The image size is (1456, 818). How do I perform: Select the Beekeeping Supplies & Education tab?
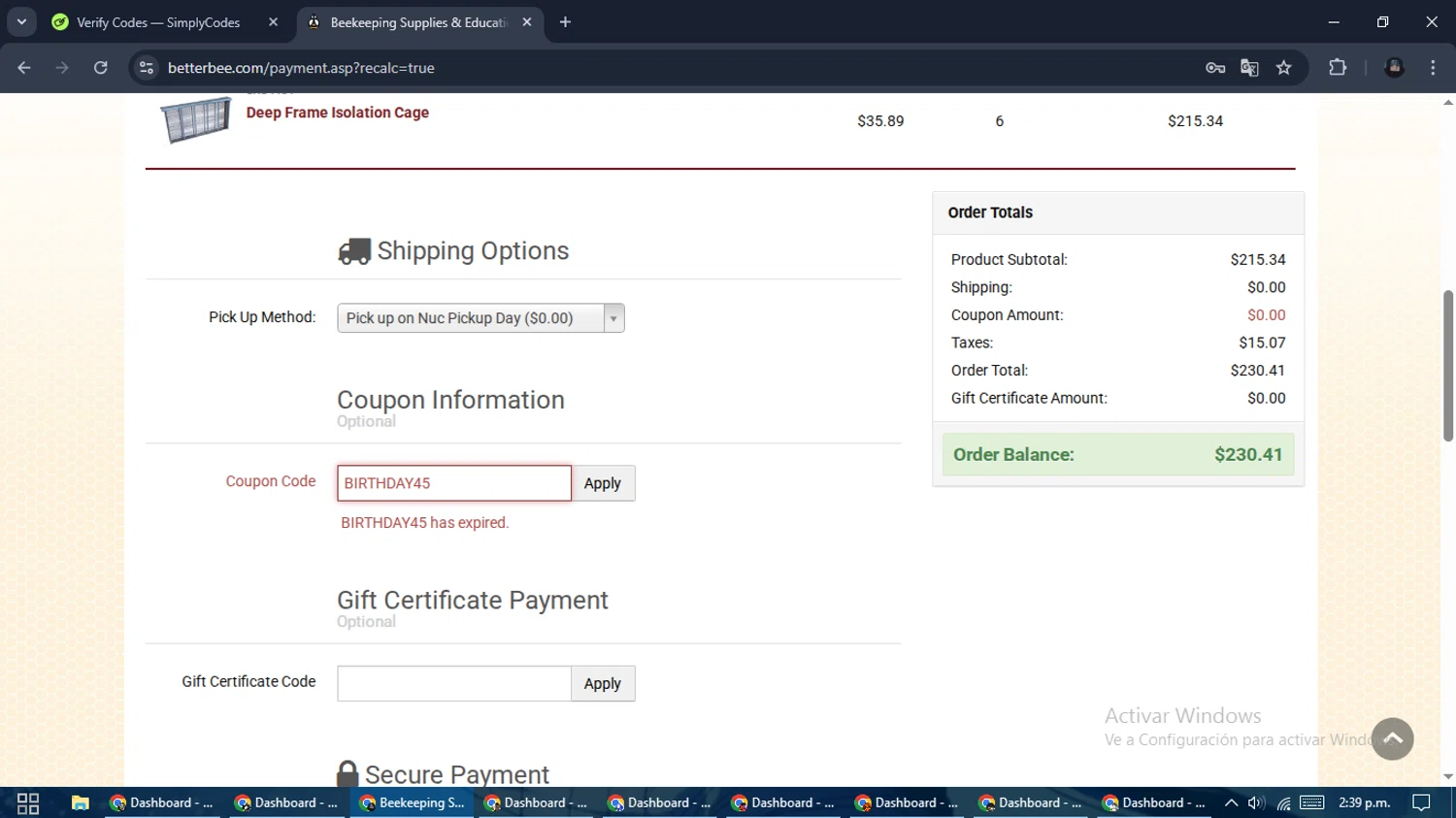tap(418, 22)
